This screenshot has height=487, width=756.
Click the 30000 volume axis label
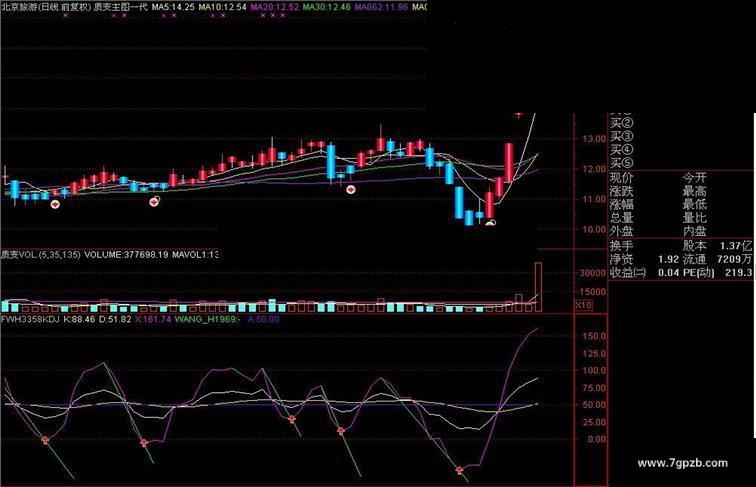[x=593, y=273]
